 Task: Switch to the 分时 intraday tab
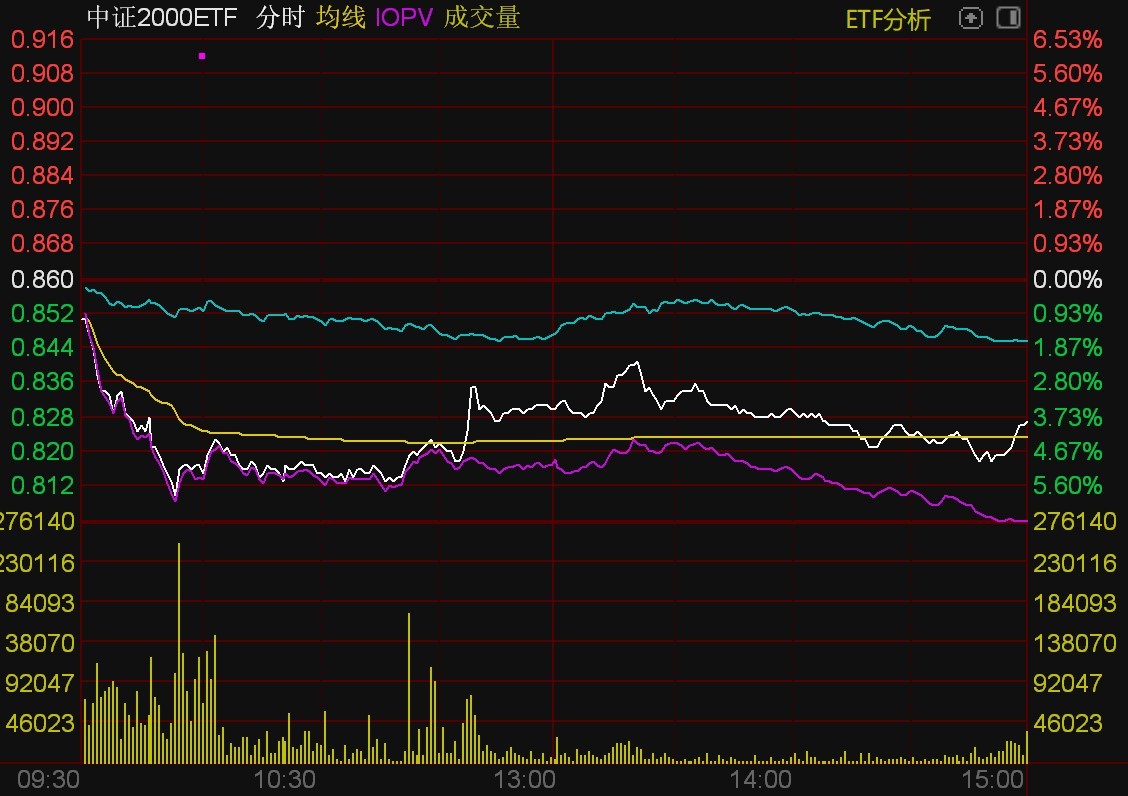pos(279,17)
